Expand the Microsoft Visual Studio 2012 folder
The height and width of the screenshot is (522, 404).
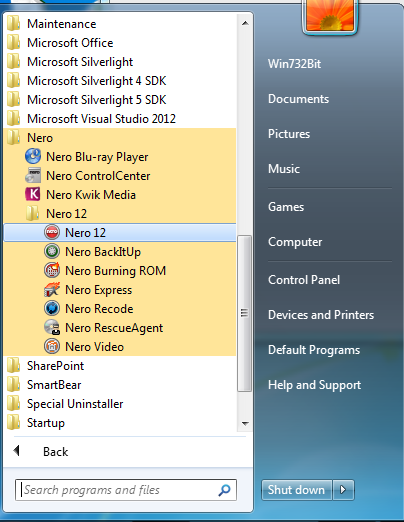coord(120,119)
